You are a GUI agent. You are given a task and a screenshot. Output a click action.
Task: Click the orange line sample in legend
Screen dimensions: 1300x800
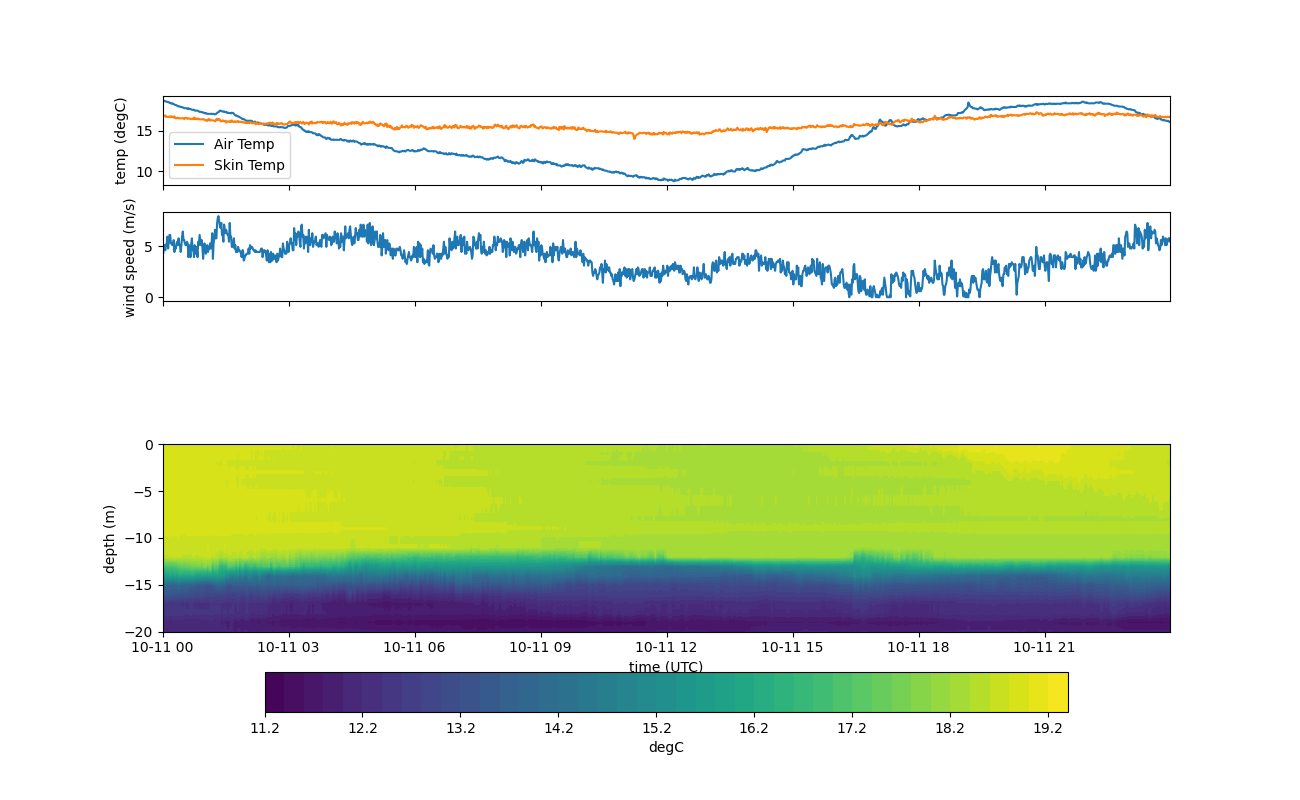click(189, 165)
